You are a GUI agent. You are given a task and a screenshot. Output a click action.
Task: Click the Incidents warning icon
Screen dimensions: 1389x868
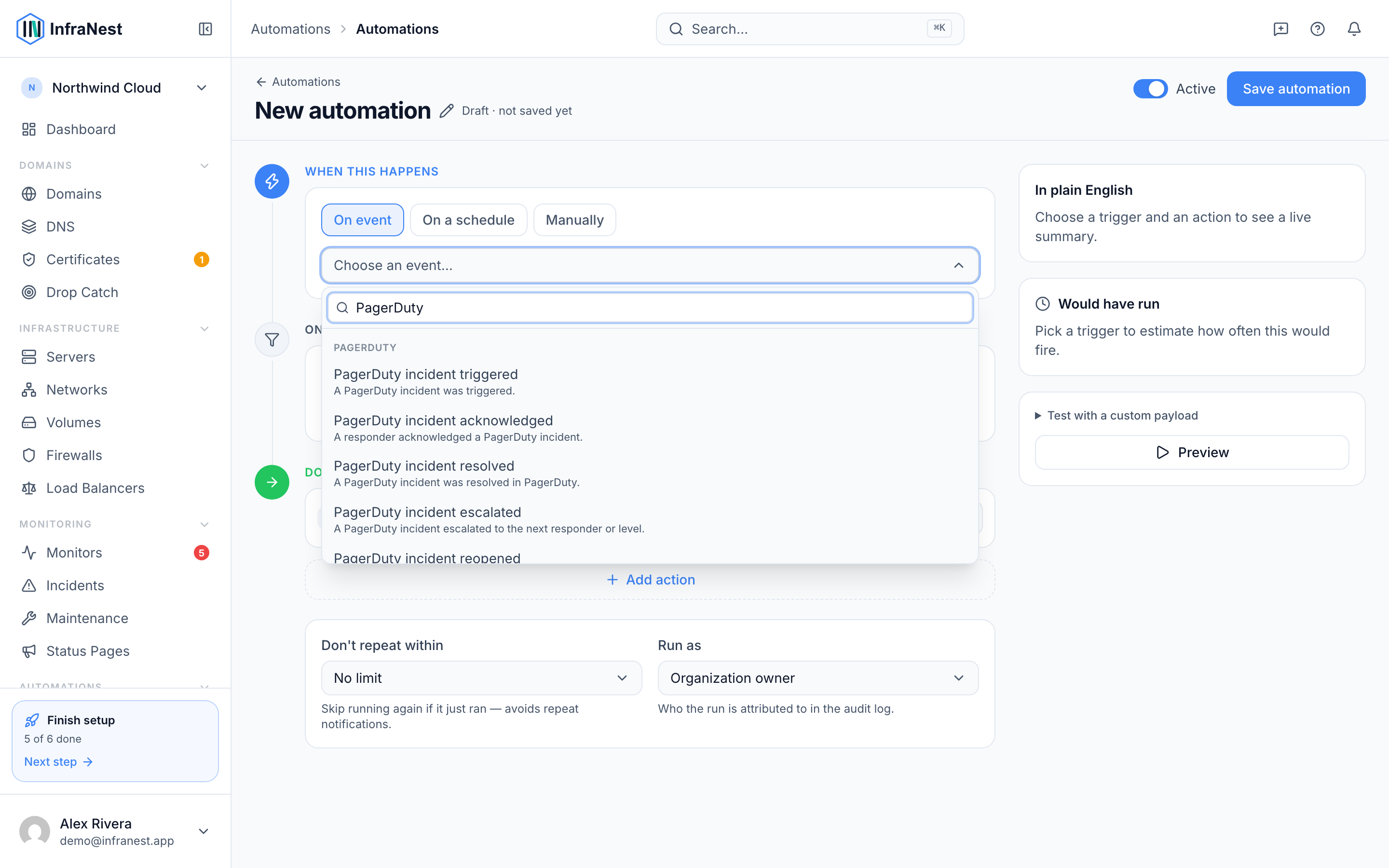[x=29, y=585]
